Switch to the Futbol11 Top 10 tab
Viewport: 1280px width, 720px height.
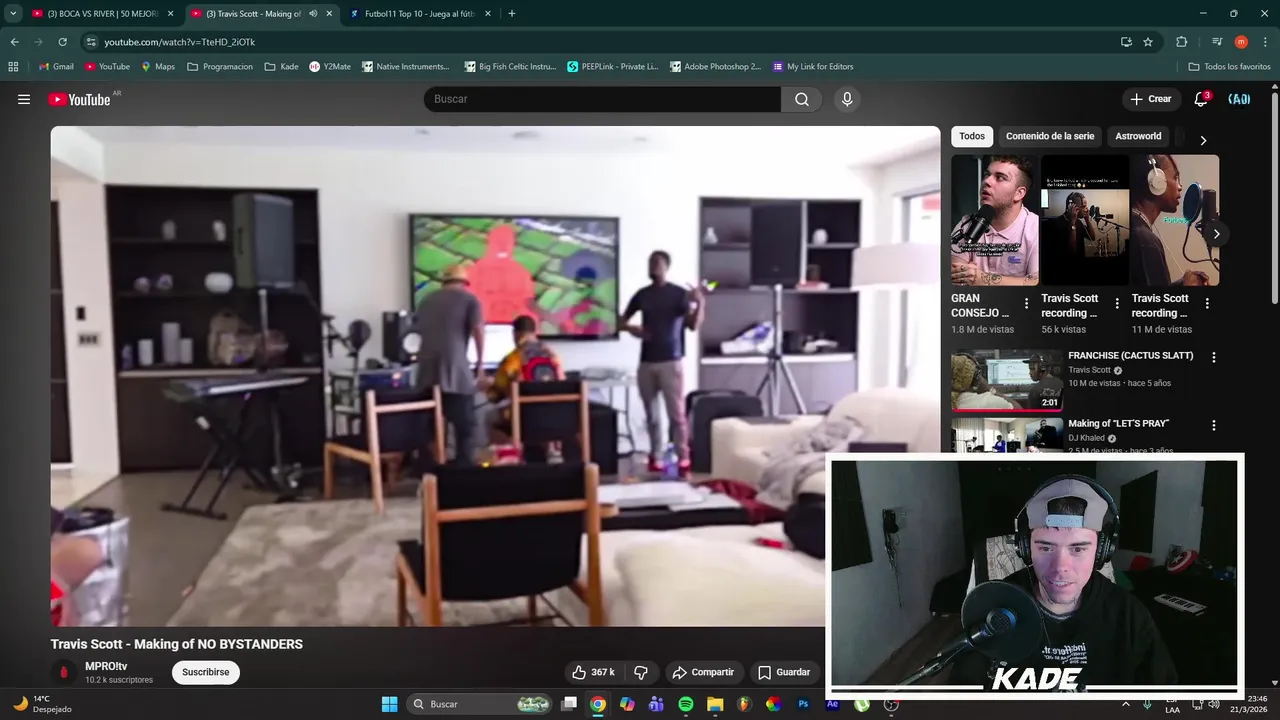click(x=421, y=14)
